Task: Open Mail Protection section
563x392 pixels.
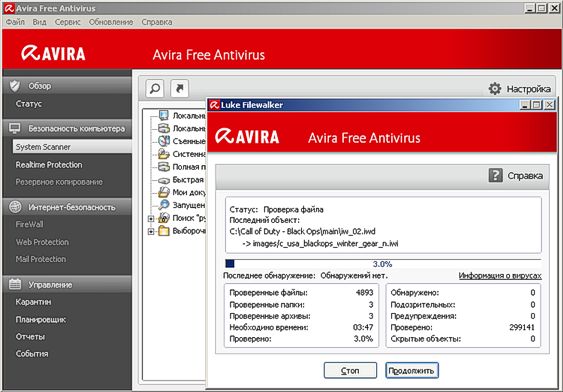Action: point(41,259)
